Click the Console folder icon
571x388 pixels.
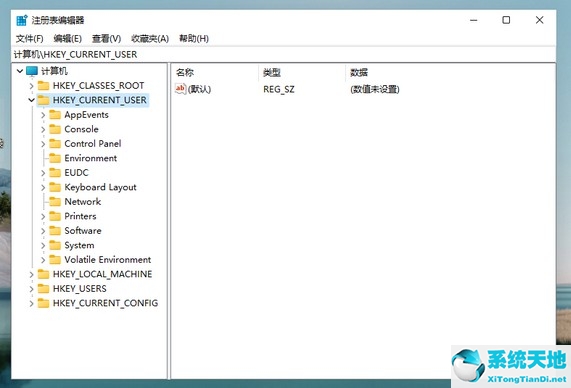[x=55, y=129]
